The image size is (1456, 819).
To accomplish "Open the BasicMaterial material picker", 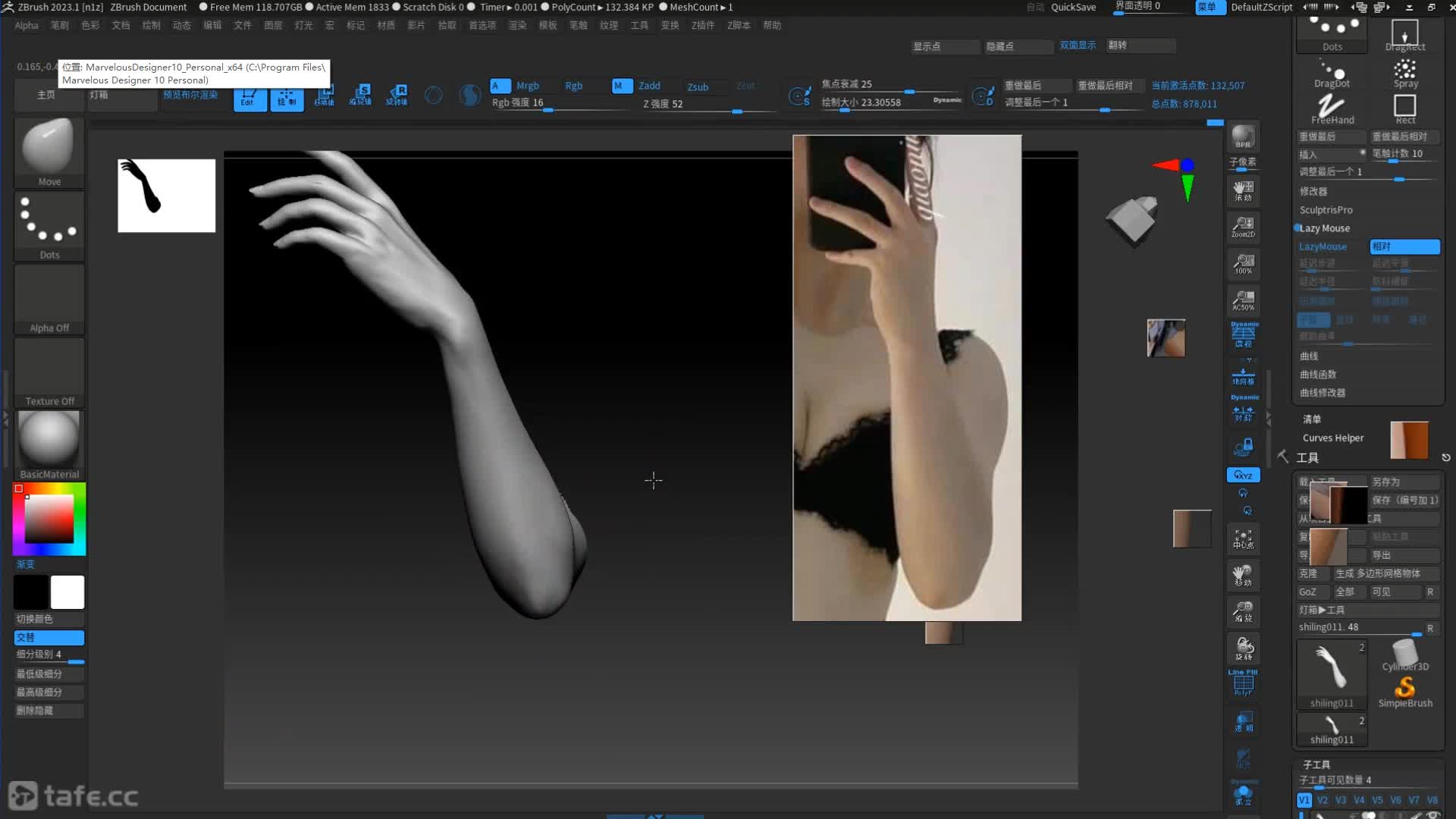I will [49, 445].
